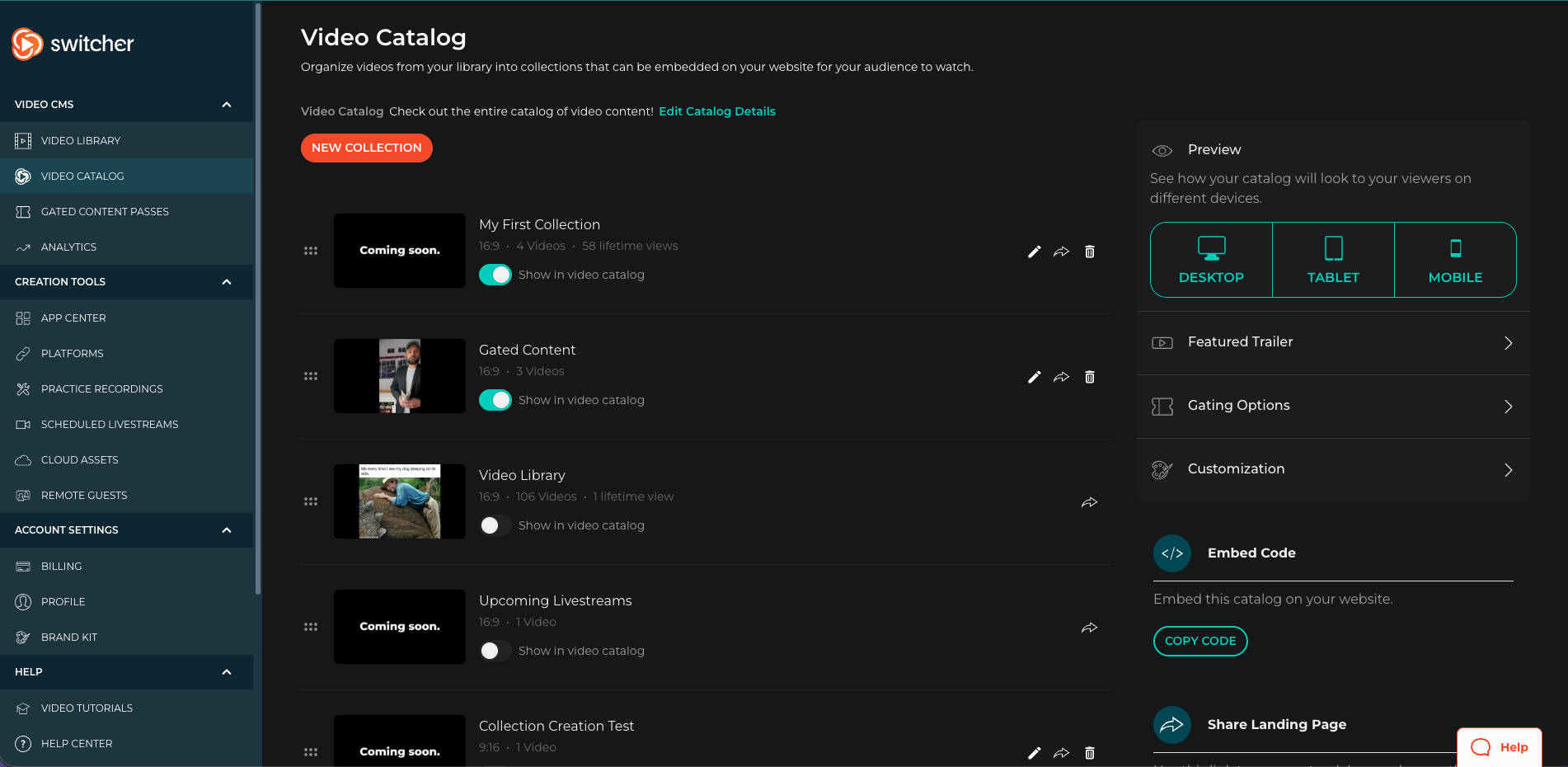
Task: Delete Collection Creation Test trash icon
Action: point(1090,753)
